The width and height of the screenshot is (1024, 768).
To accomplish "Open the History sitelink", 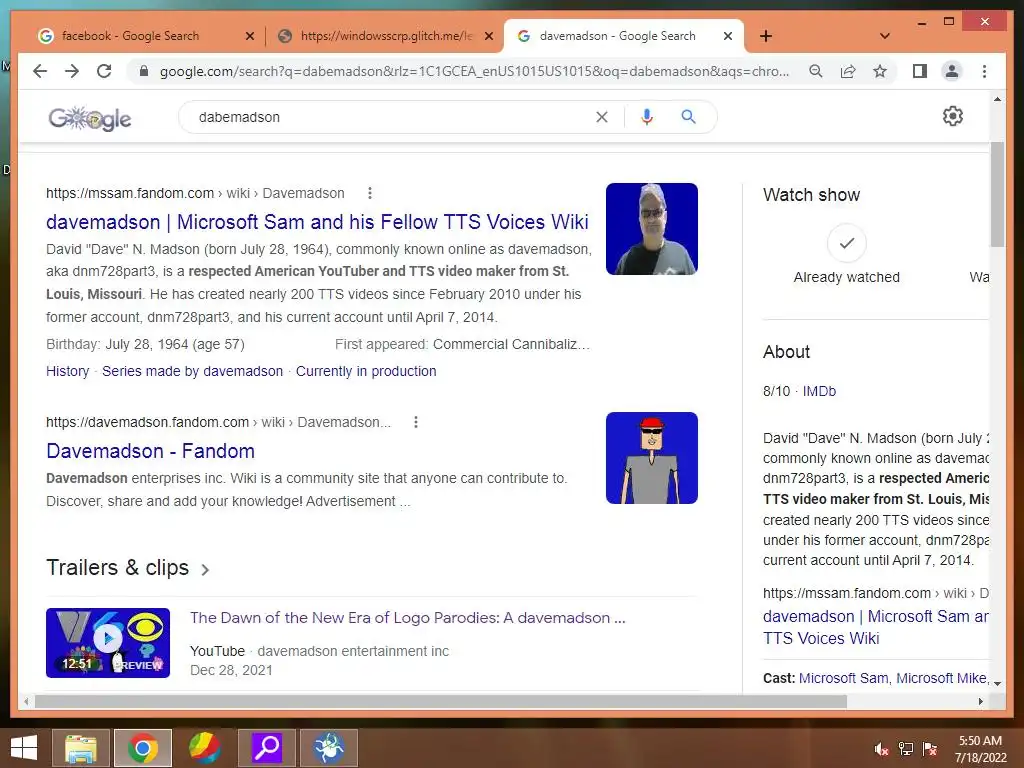I will (x=67, y=371).
